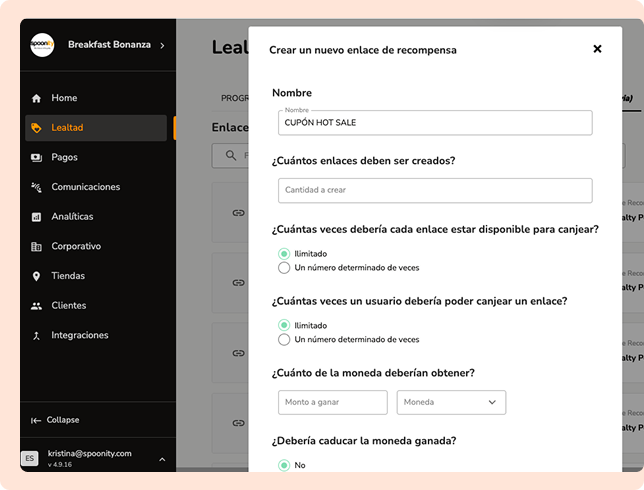
Task: Expand the user menu chevron by kristina@spoonity.com
Action: (162, 459)
